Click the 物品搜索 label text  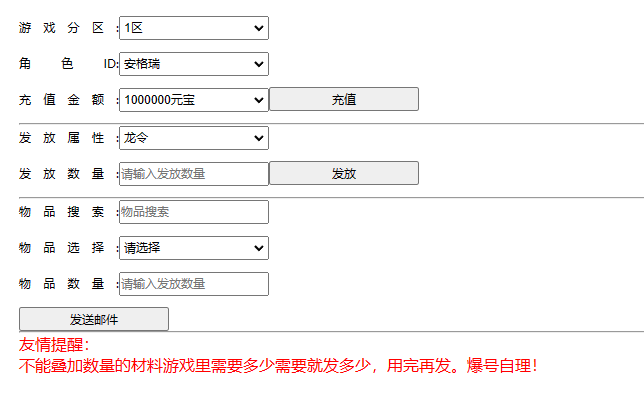pos(62,212)
